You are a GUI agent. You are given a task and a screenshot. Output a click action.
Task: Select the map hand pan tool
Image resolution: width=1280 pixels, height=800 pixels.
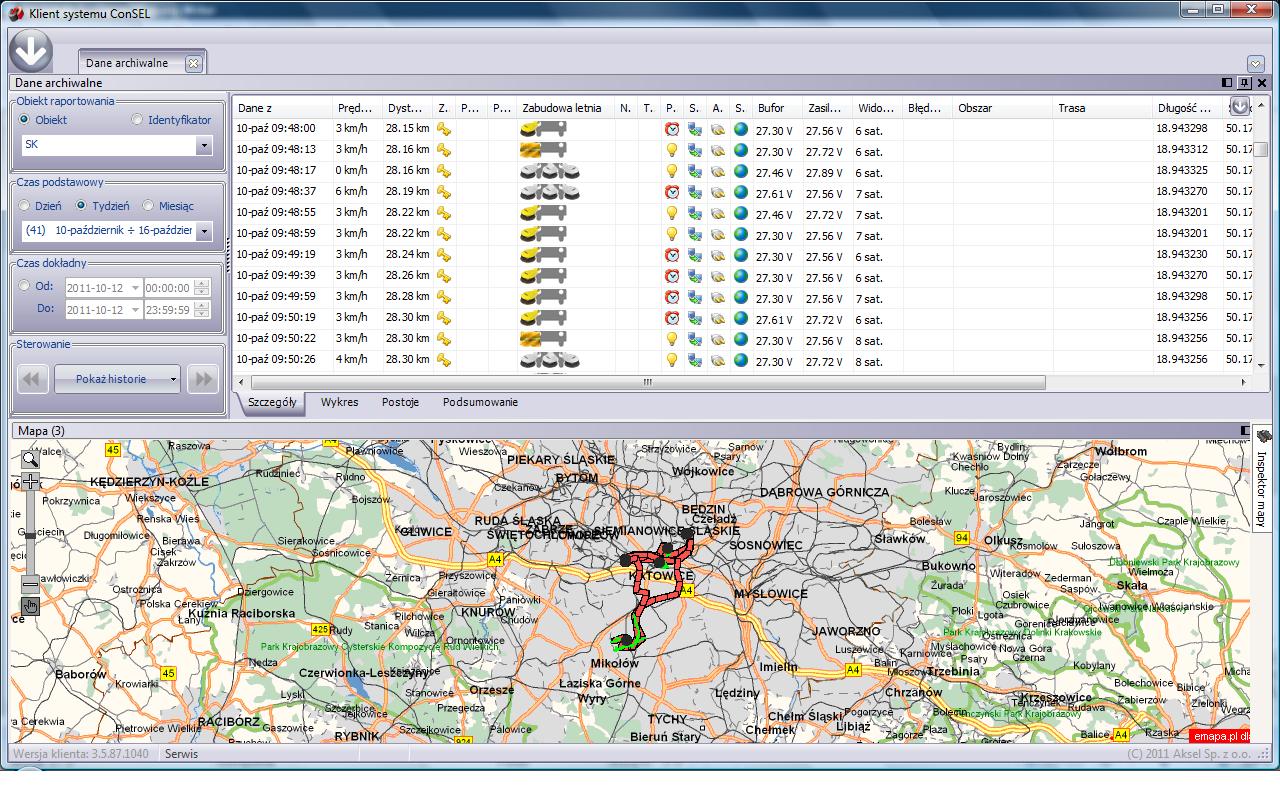[30, 605]
